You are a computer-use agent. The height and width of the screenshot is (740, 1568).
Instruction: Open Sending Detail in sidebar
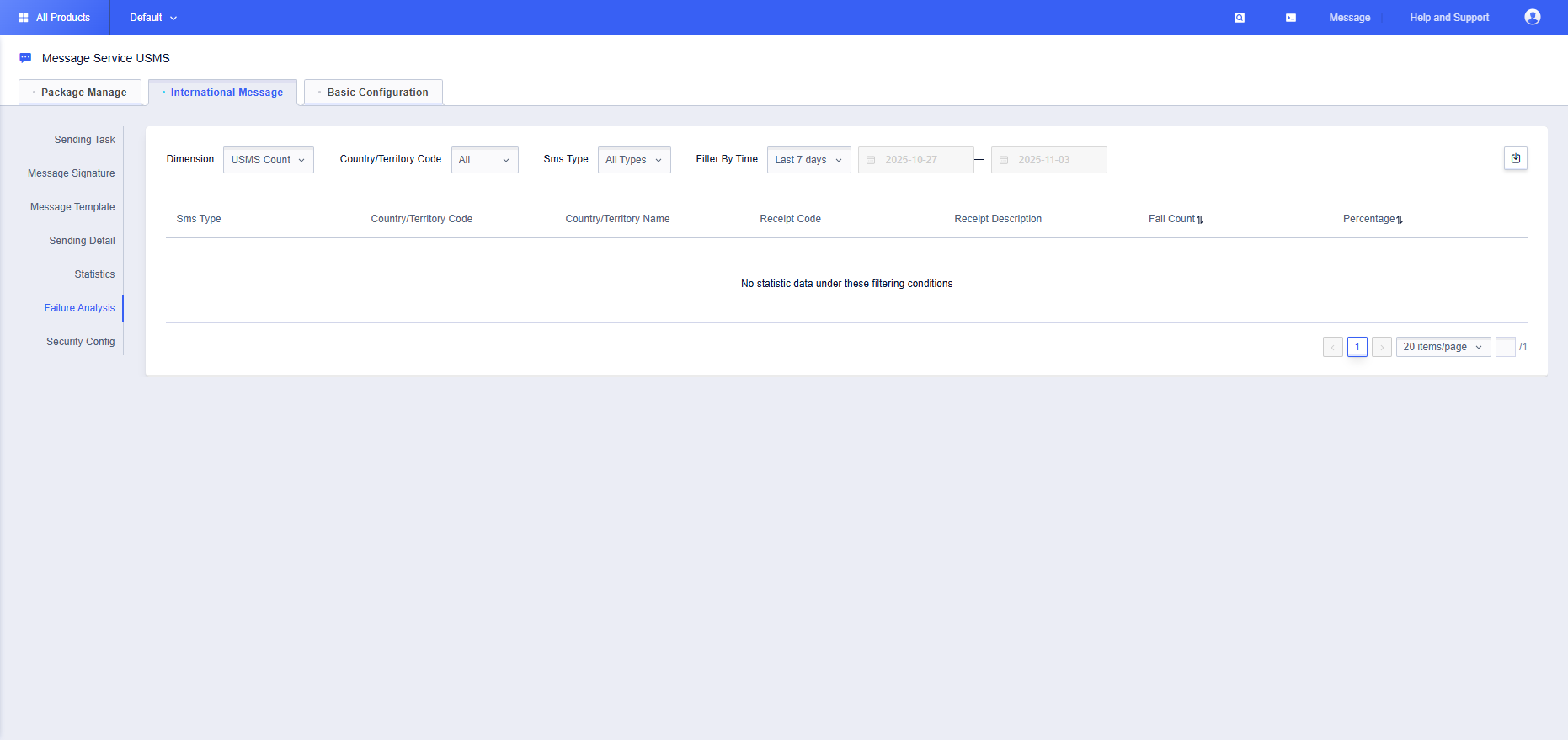click(x=82, y=241)
